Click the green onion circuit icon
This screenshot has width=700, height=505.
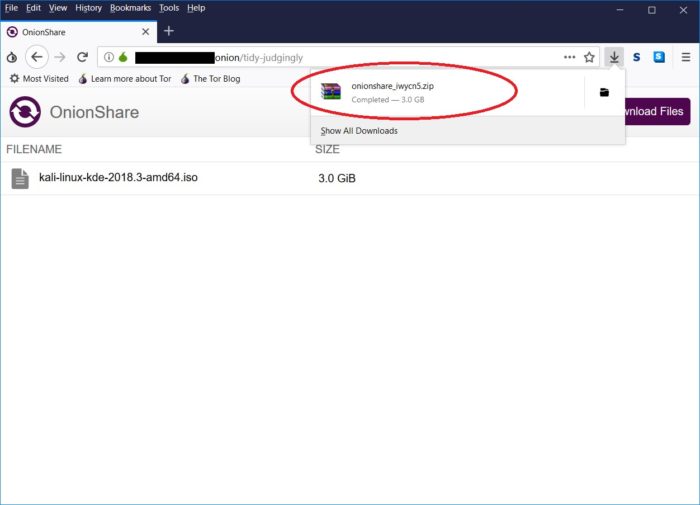point(123,57)
